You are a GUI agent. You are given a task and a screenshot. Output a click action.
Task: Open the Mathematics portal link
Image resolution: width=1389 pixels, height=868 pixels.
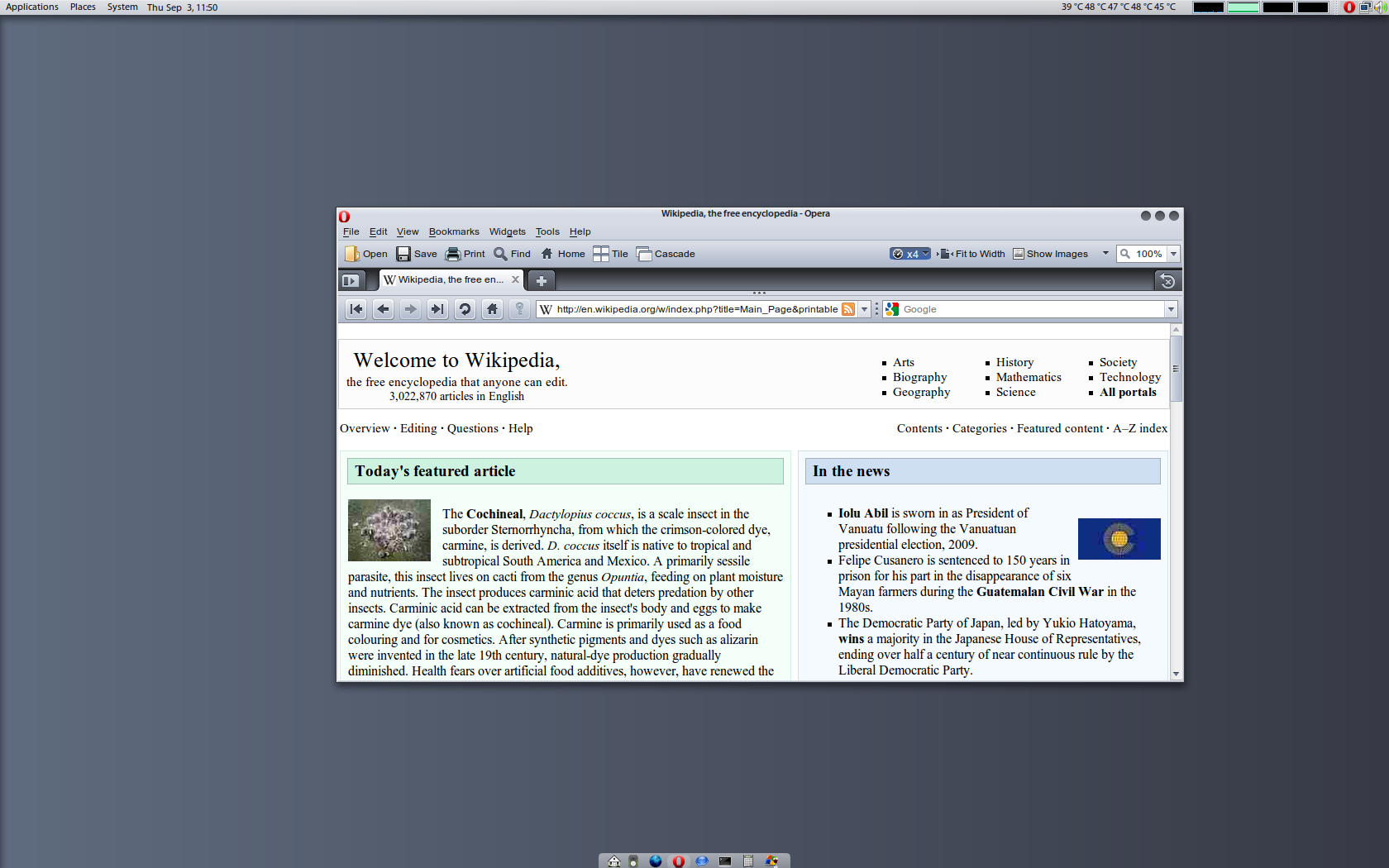tap(1029, 377)
